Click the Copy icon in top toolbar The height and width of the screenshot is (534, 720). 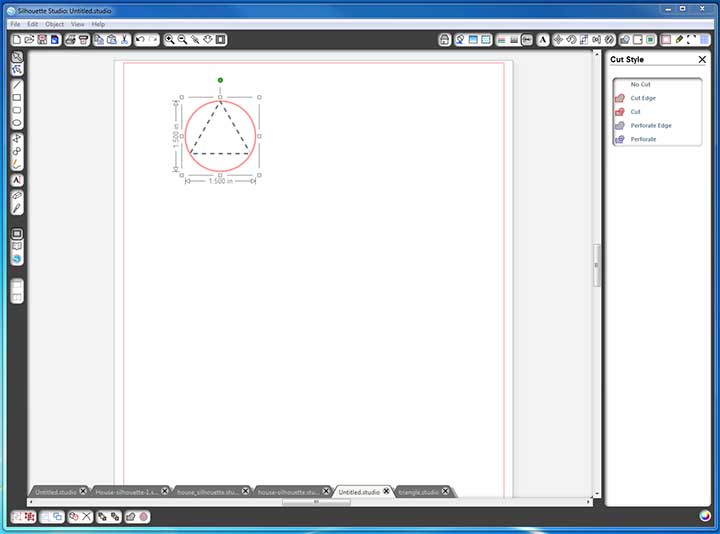(x=99, y=40)
